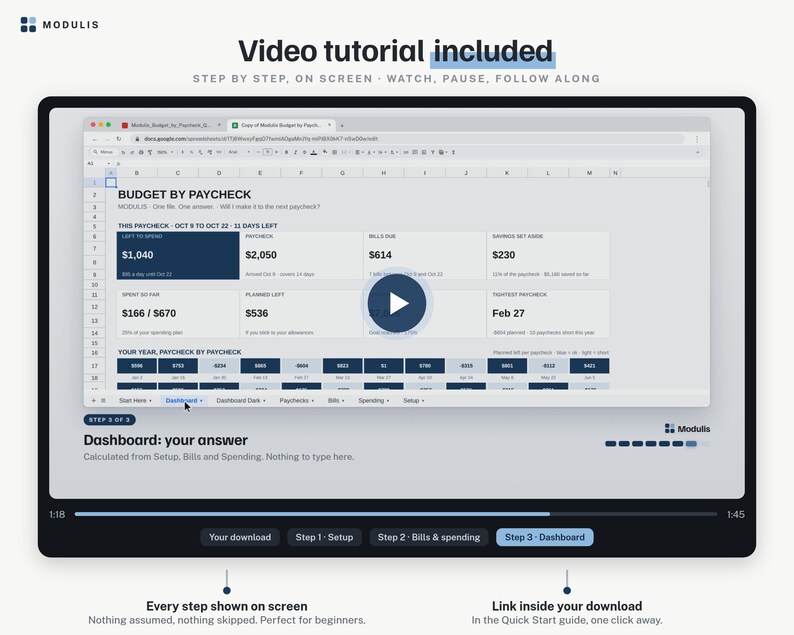
Task: Click the insert link icon
Action: 406,152
